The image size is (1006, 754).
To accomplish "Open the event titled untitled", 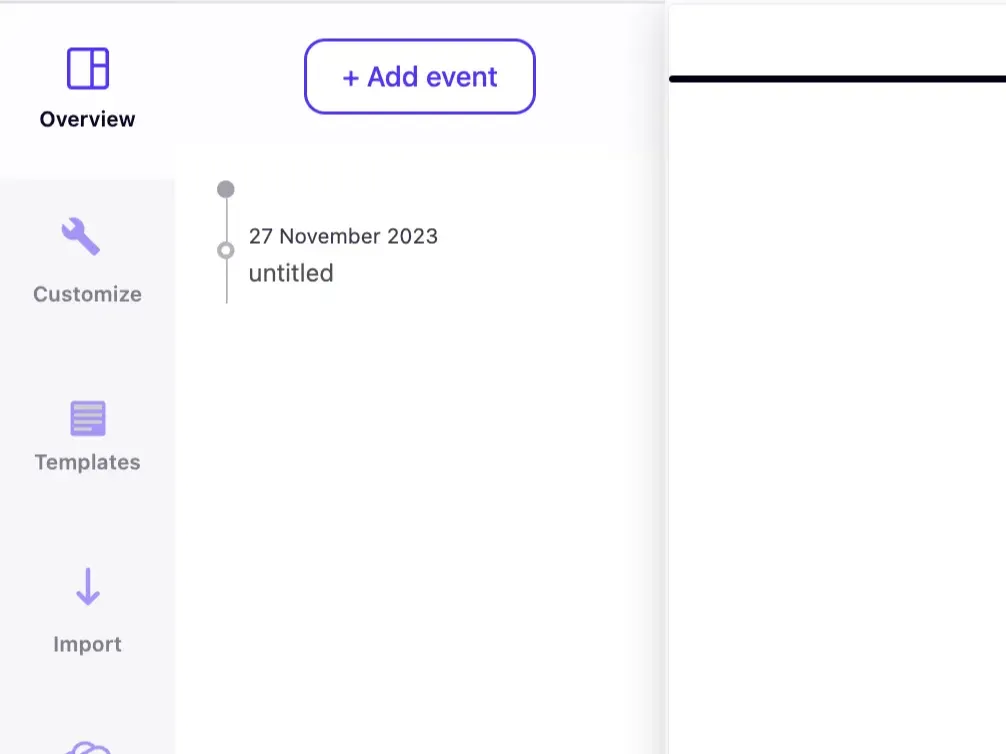I will [291, 273].
